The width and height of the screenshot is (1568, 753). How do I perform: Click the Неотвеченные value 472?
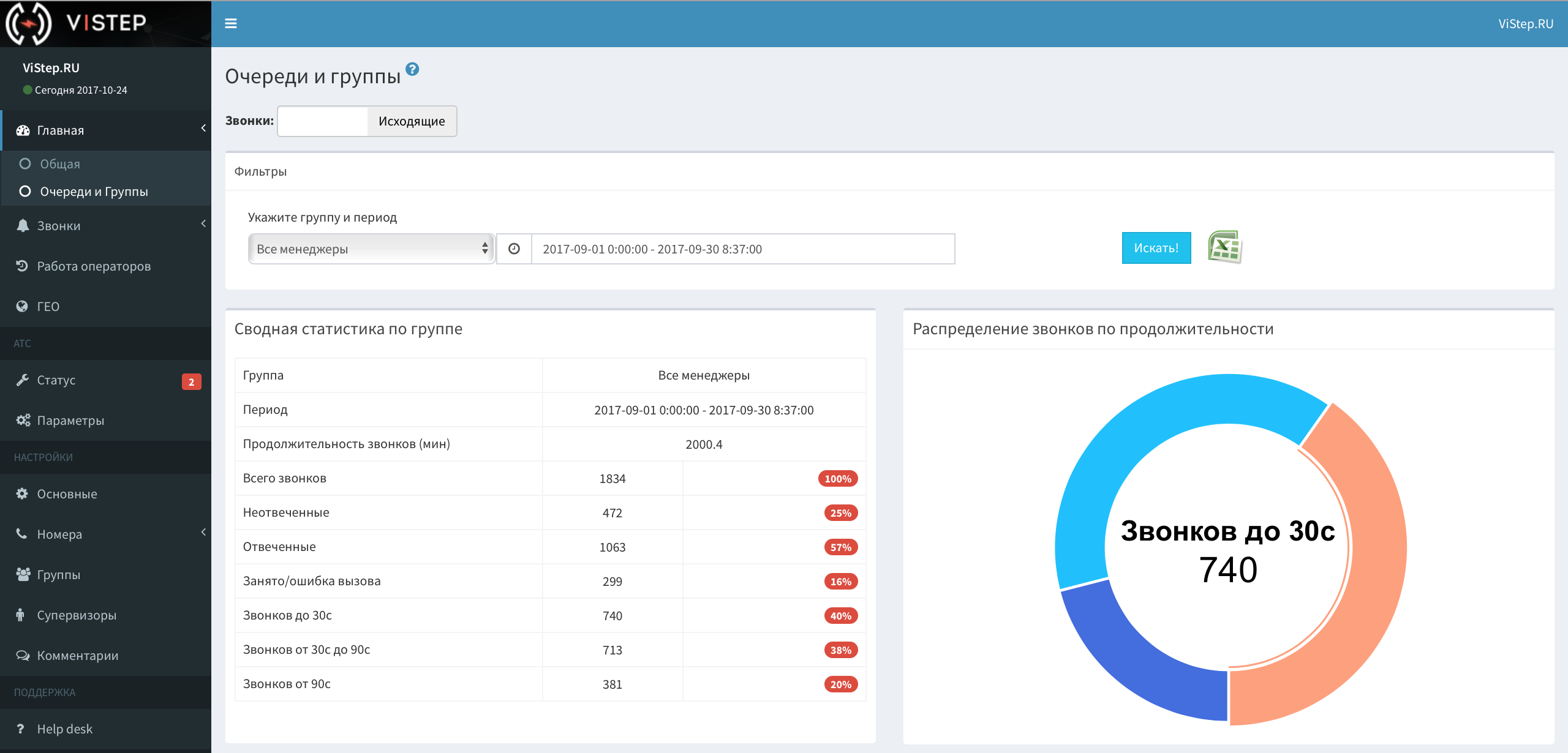click(x=612, y=513)
